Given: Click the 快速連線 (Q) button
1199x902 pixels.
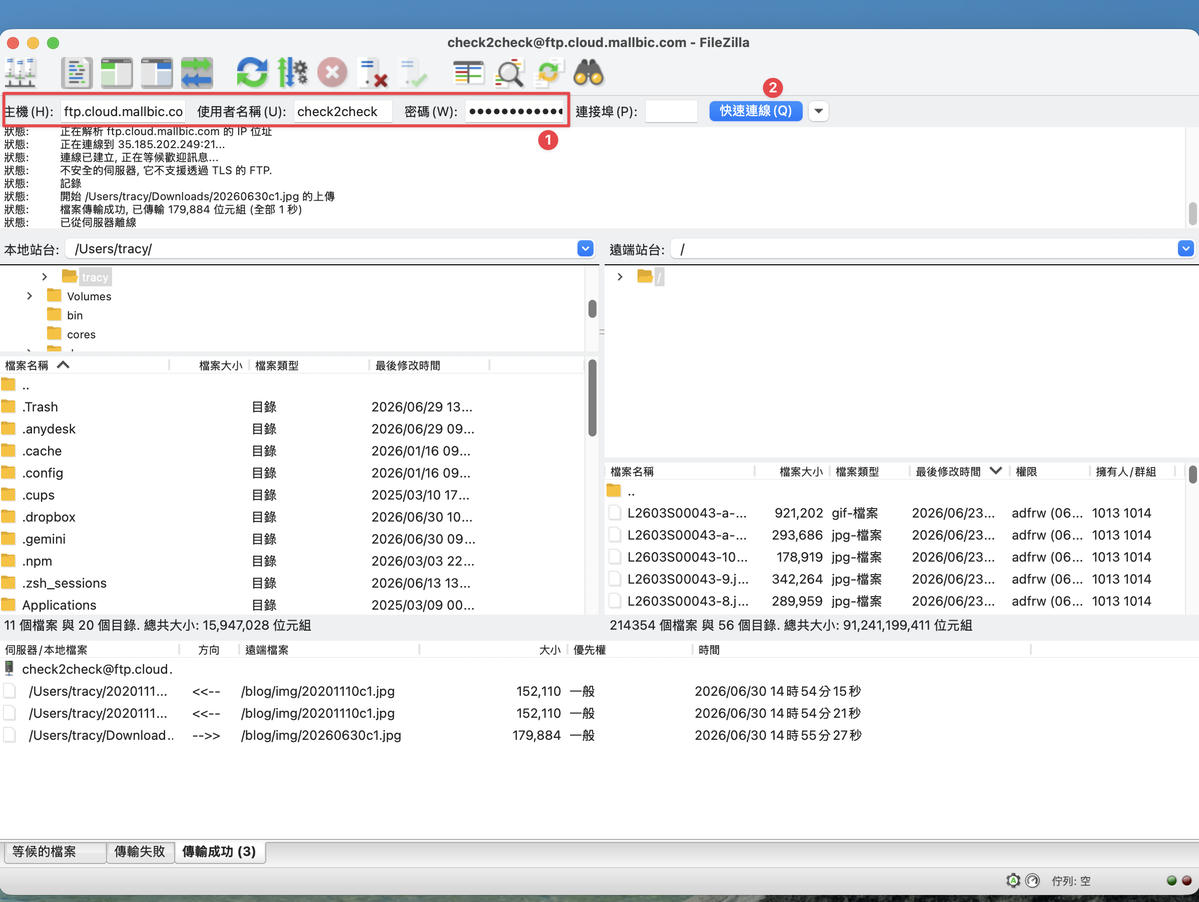Looking at the screenshot, I should [755, 111].
